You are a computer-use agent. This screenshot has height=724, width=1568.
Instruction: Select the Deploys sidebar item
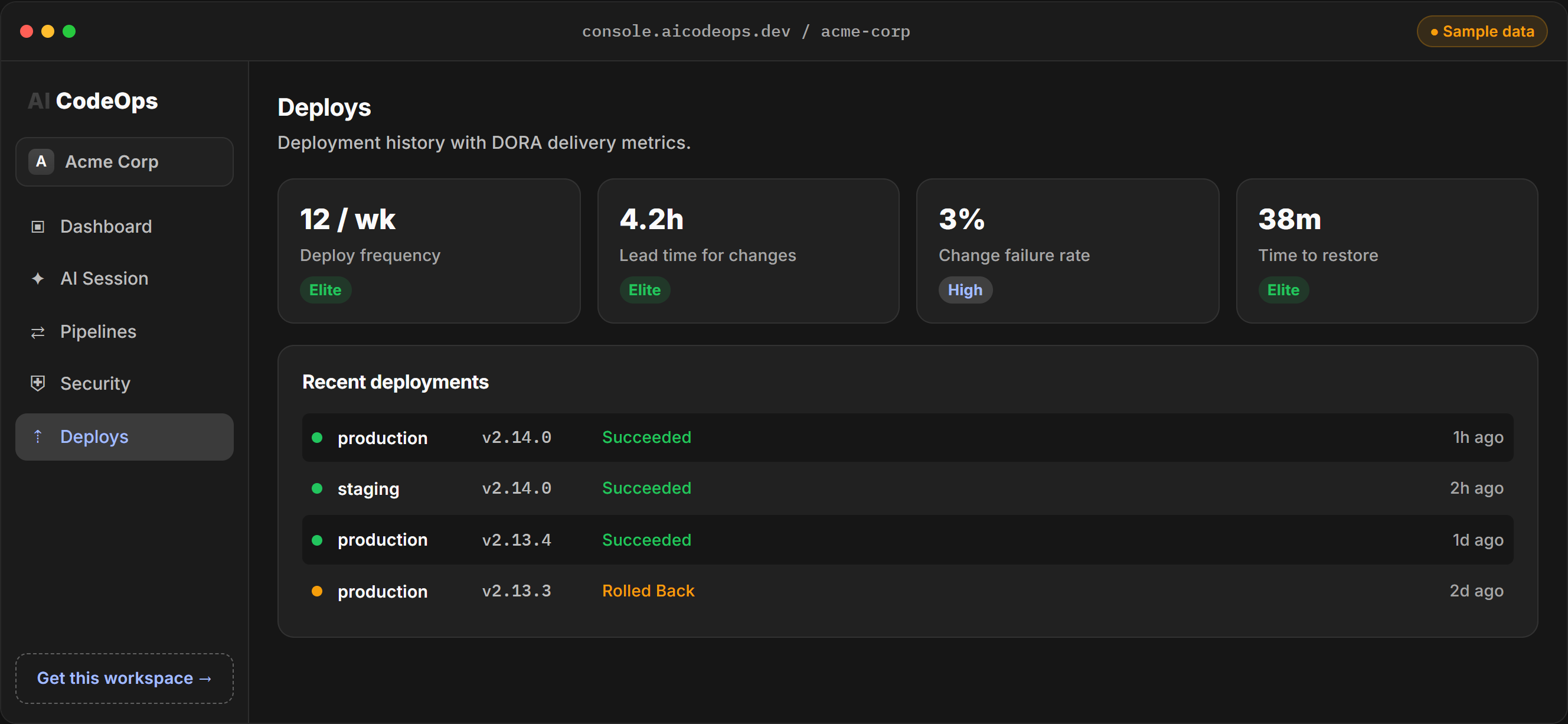124,436
